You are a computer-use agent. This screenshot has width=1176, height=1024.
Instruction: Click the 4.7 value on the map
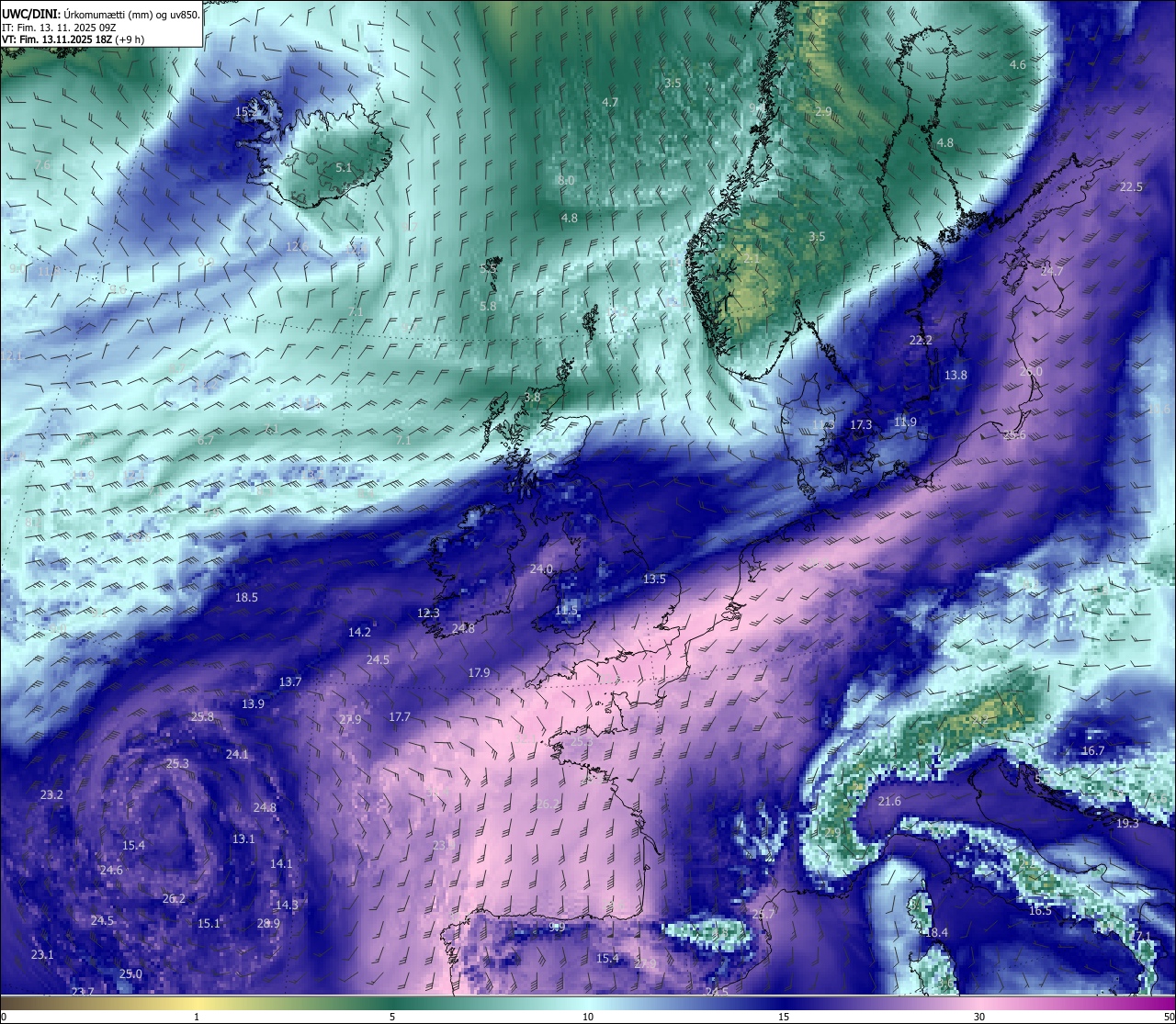coord(610,102)
